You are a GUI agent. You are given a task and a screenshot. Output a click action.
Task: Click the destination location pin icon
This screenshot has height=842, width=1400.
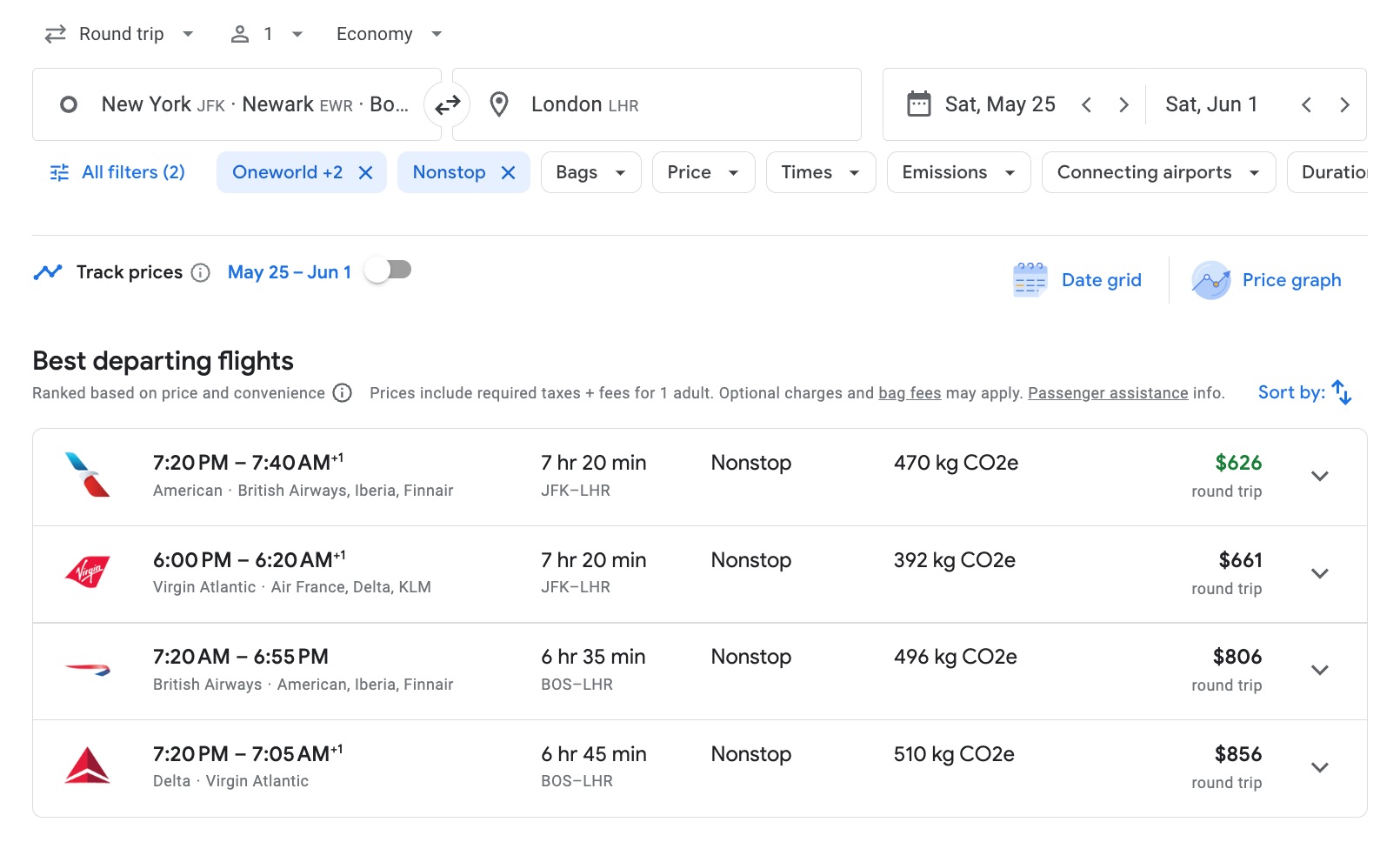pyautogui.click(x=498, y=104)
